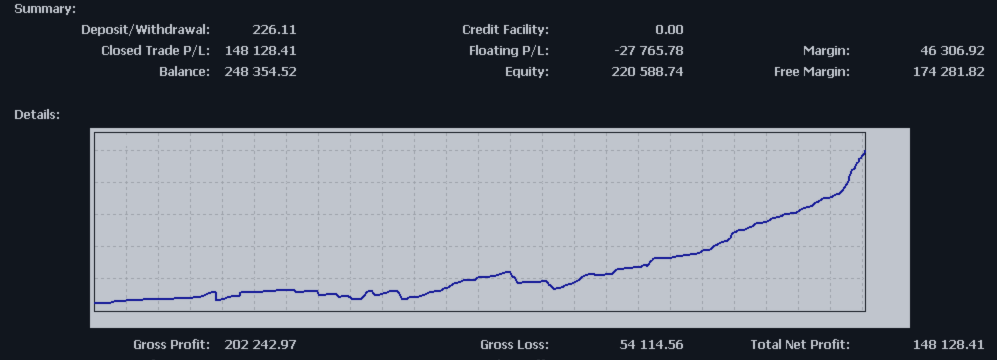Select the Balance label
This screenshot has width=997, height=360.
tap(184, 72)
